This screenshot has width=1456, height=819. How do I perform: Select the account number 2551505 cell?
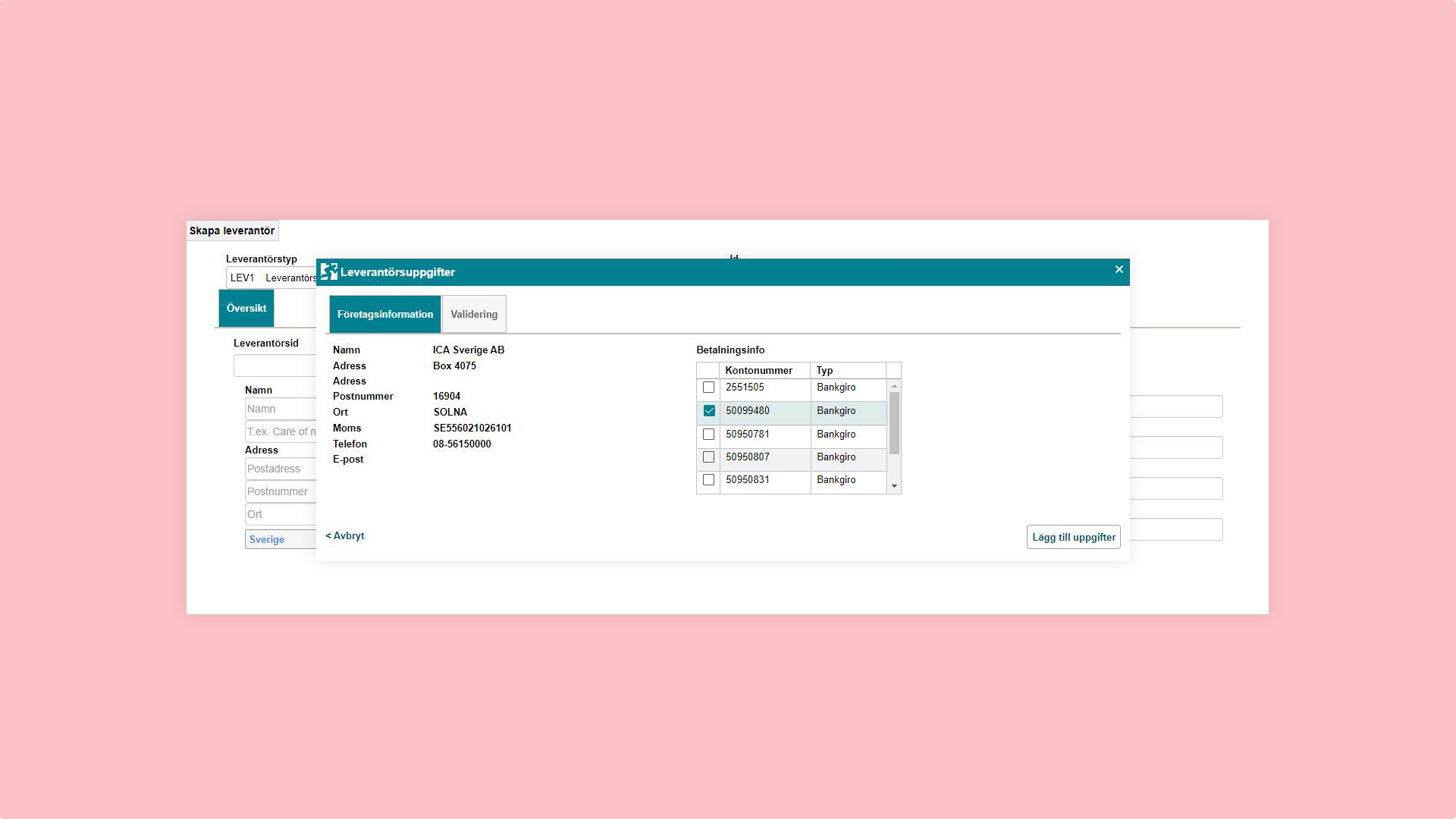(x=765, y=389)
